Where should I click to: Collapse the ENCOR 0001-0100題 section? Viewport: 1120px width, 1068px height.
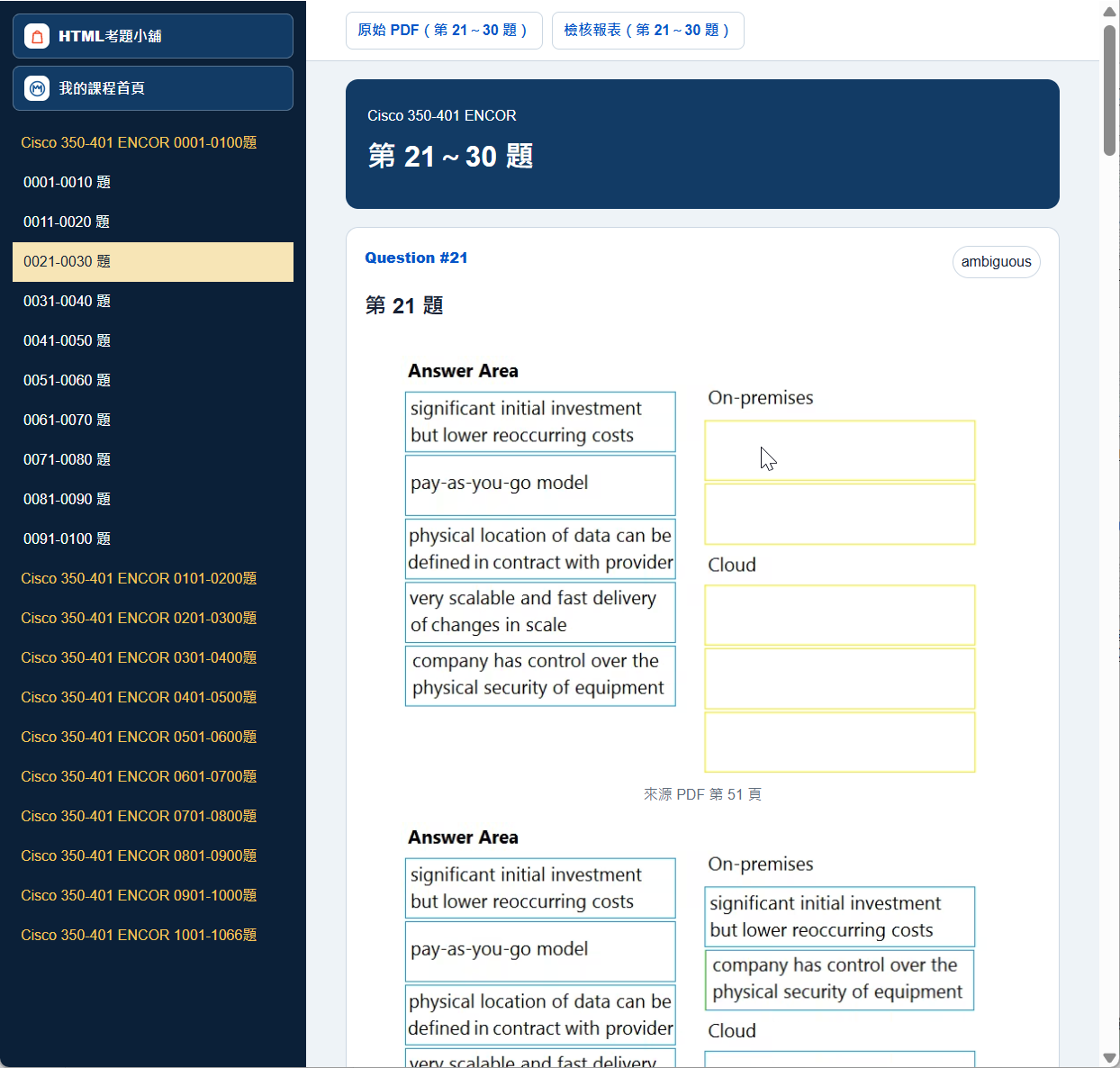[139, 142]
